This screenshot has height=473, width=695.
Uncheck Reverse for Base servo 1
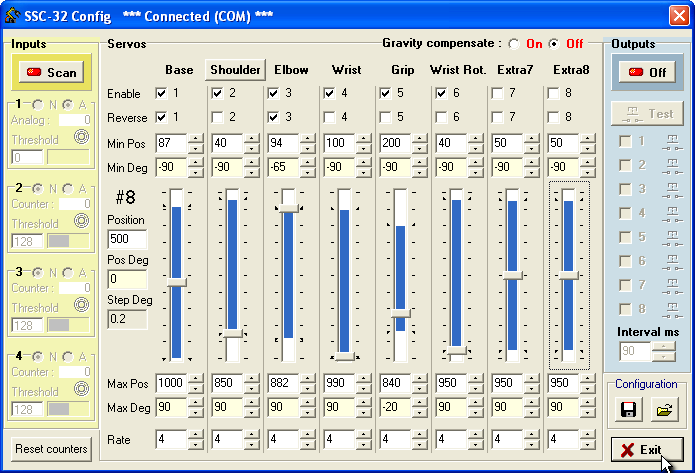click(161, 117)
